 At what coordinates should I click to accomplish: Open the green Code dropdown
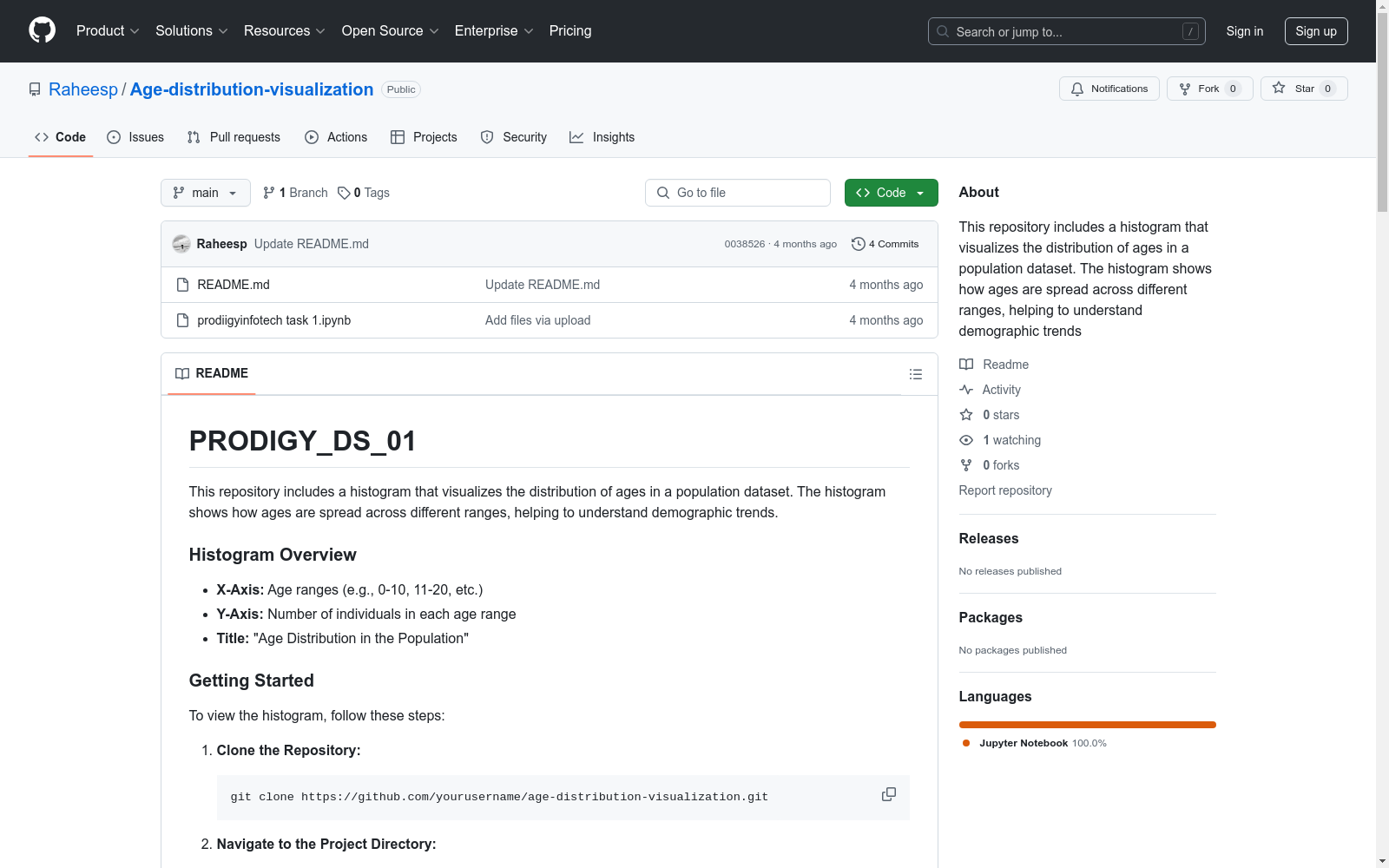coord(891,193)
